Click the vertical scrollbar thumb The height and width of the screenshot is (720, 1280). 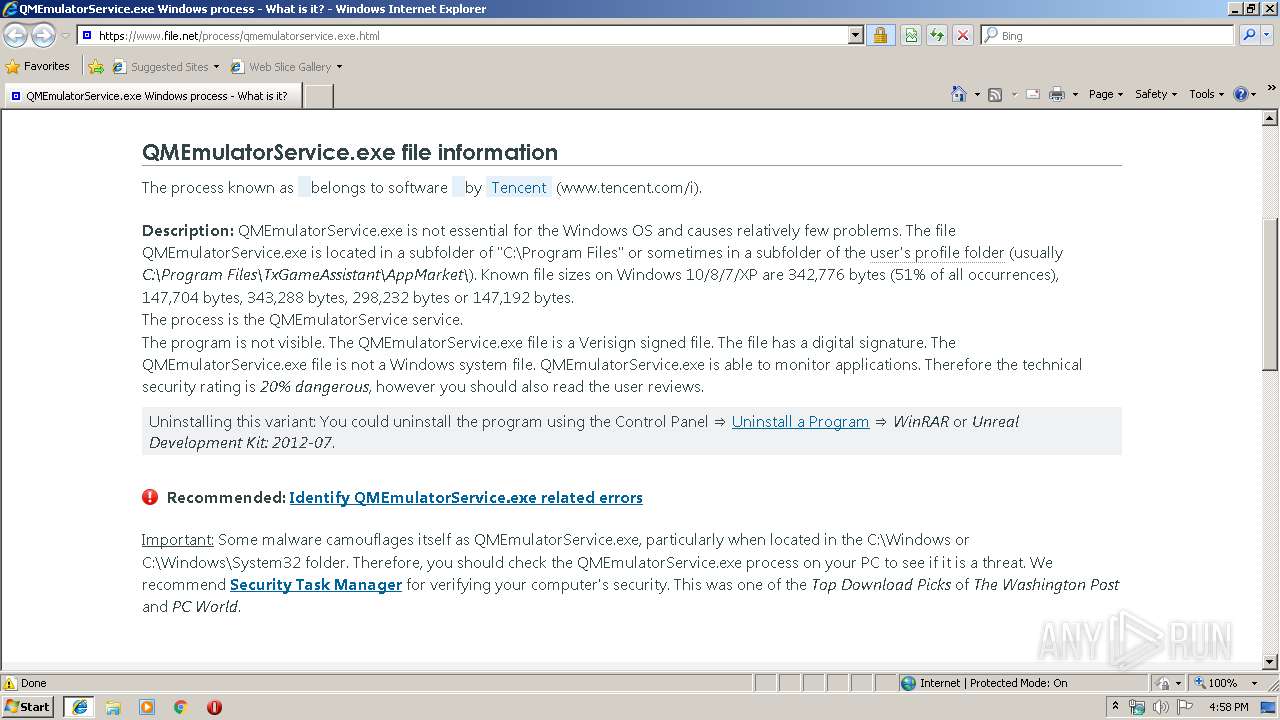point(1270,294)
